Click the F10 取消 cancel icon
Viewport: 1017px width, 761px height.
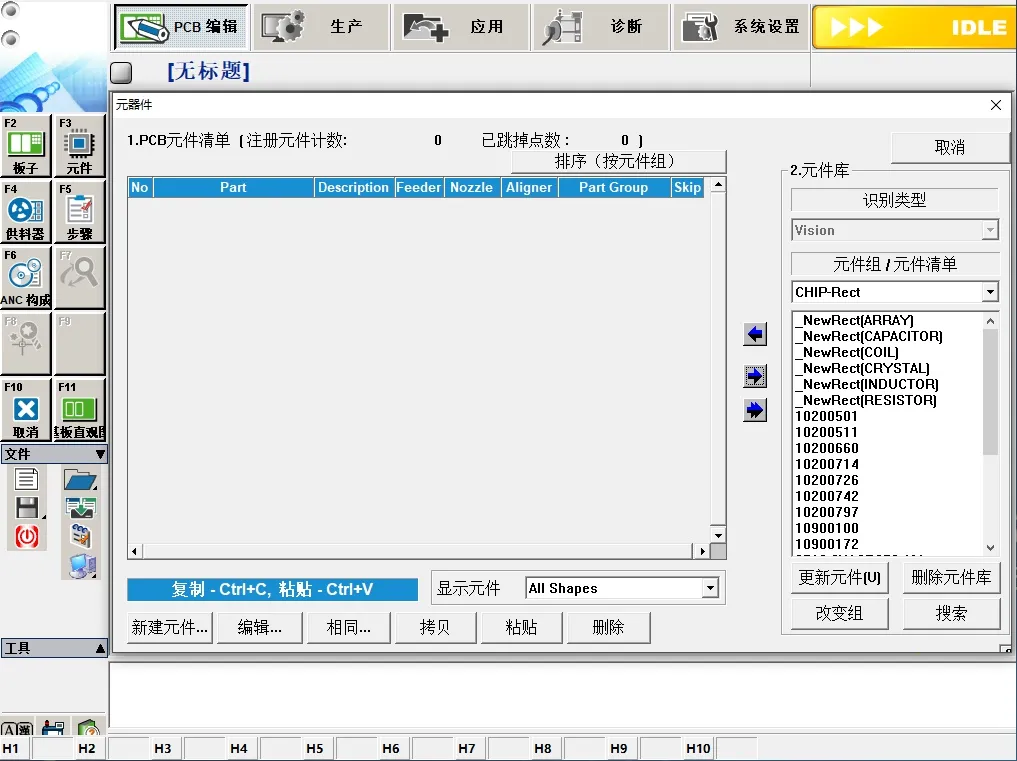point(26,410)
